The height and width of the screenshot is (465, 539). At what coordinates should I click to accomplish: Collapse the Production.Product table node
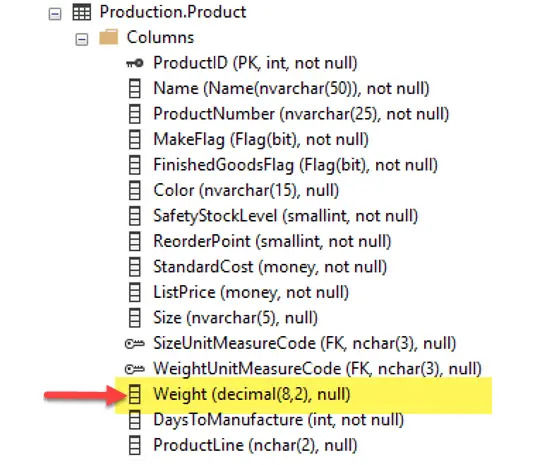(55, 14)
